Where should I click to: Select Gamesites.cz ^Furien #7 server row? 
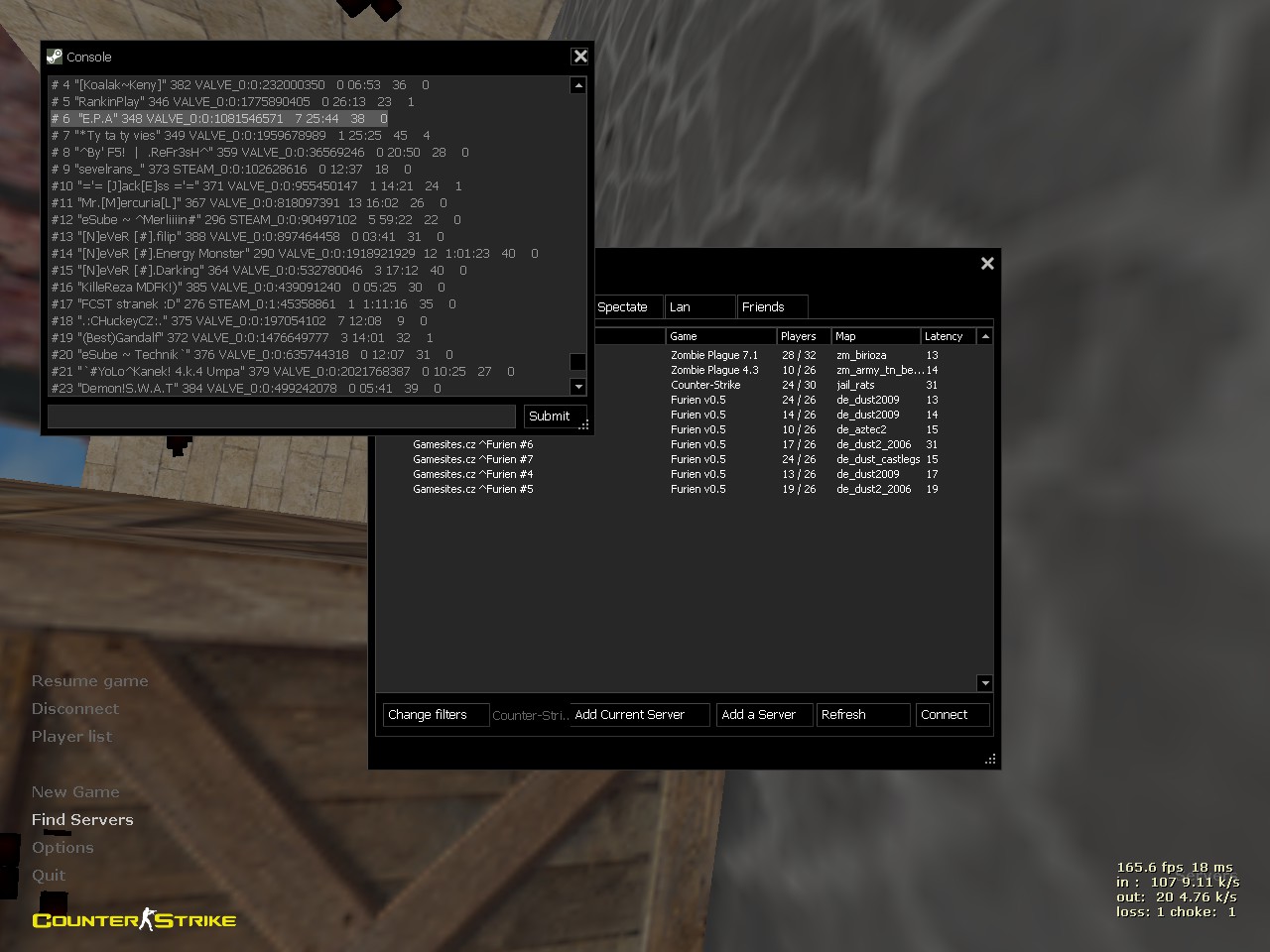[x=472, y=459]
